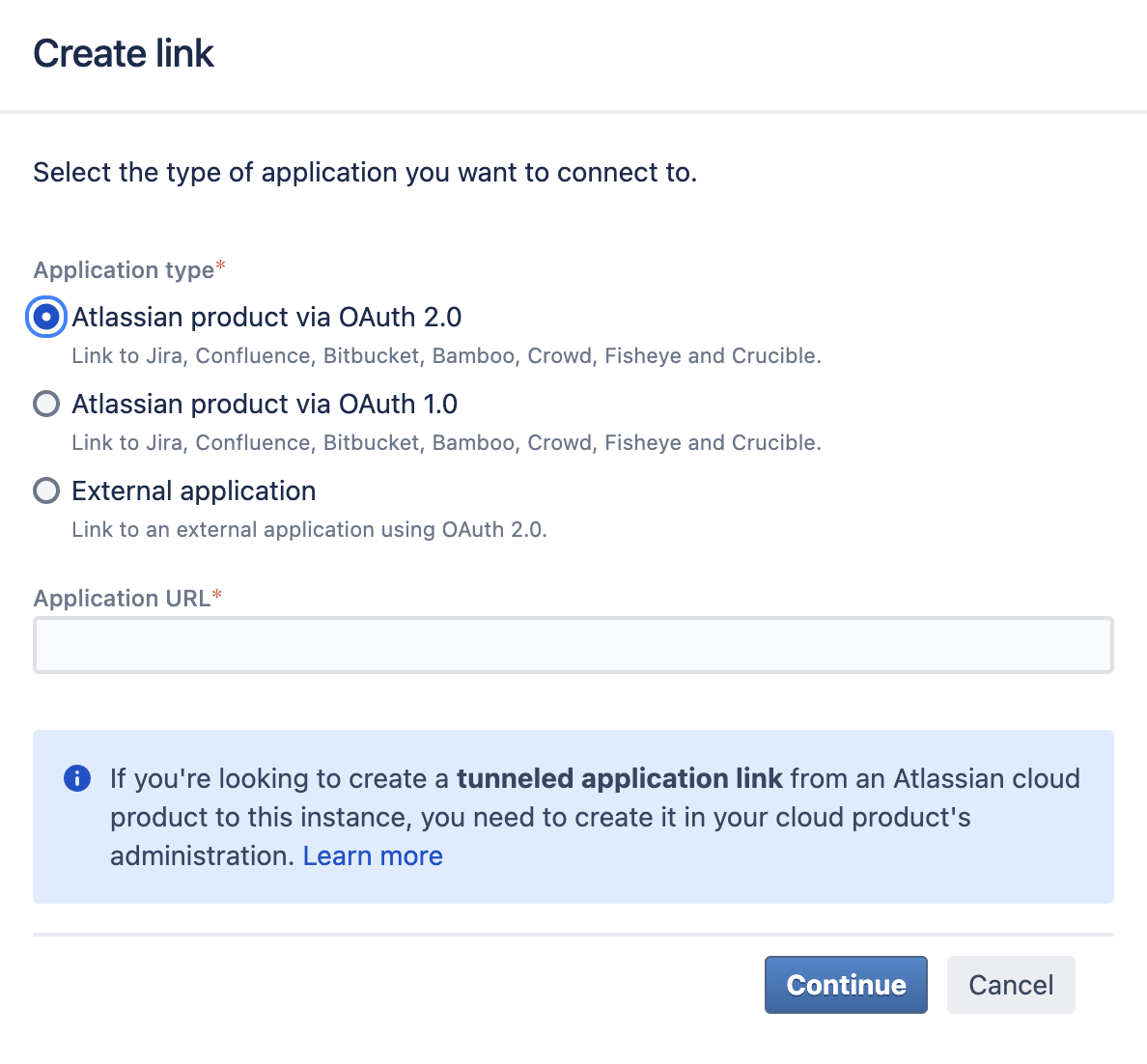Click 'Select the type of application' instruction text
Image resolution: width=1147 pixels, height=1064 pixels.
(365, 172)
